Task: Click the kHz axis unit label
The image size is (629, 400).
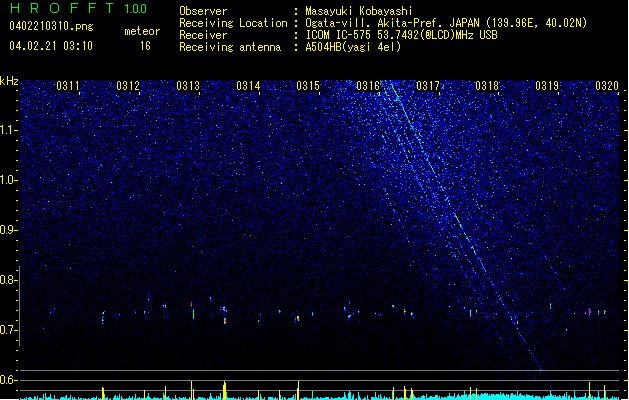Action: [9, 81]
